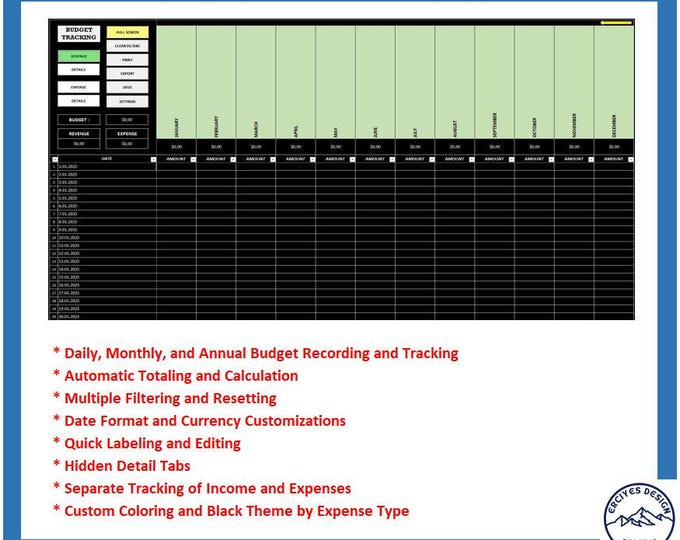
Task: Open the Details button below Expense
Action: pos(78,101)
